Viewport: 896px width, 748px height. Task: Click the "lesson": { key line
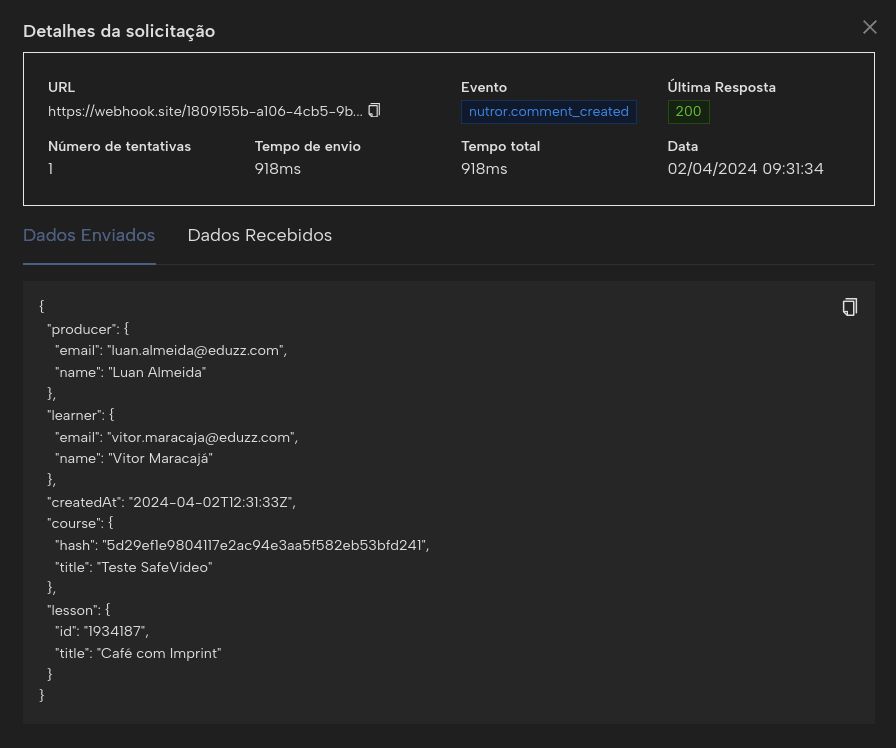tap(78, 610)
